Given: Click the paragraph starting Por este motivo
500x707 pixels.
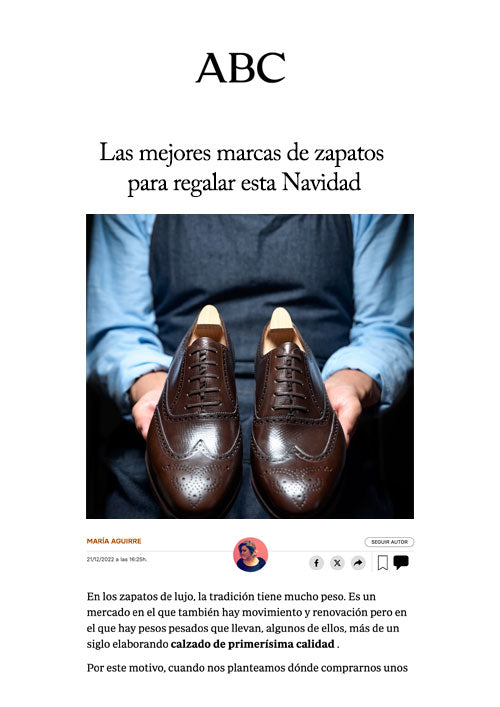Looking at the screenshot, I should [247, 668].
